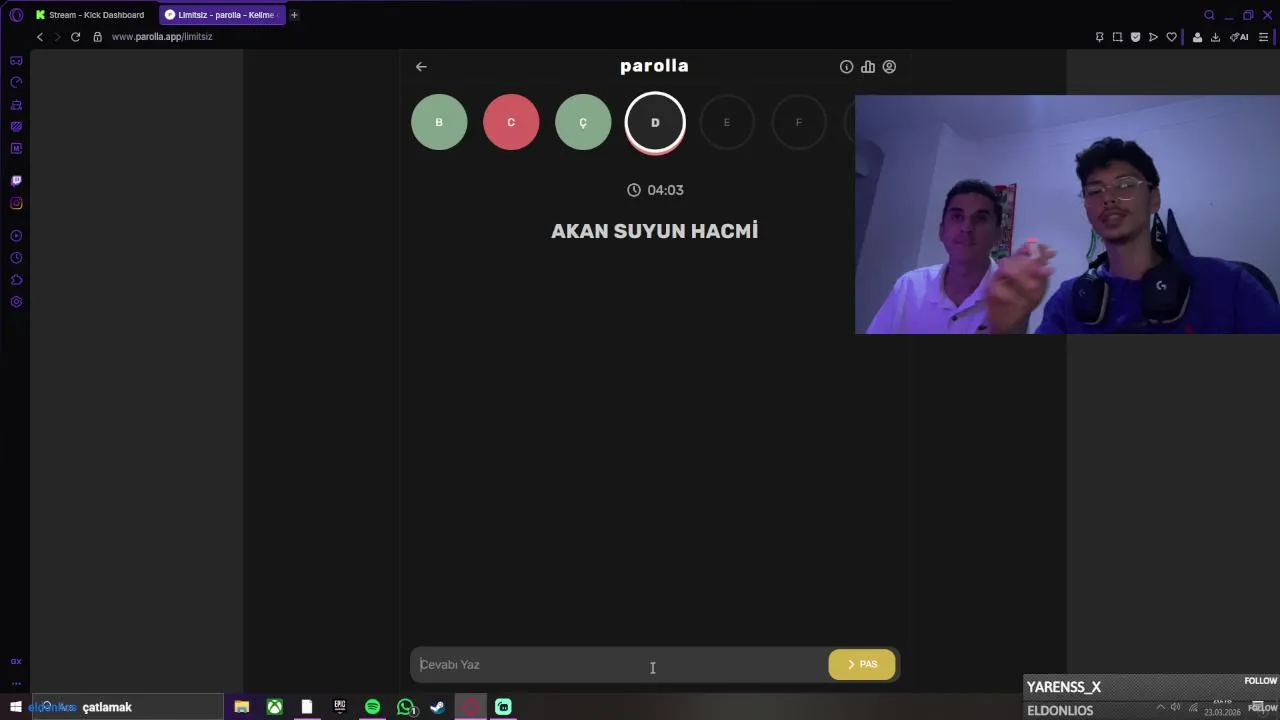This screenshot has width=1280, height=720.
Task: Click the padlock site security icon
Action: pyautogui.click(x=97, y=37)
